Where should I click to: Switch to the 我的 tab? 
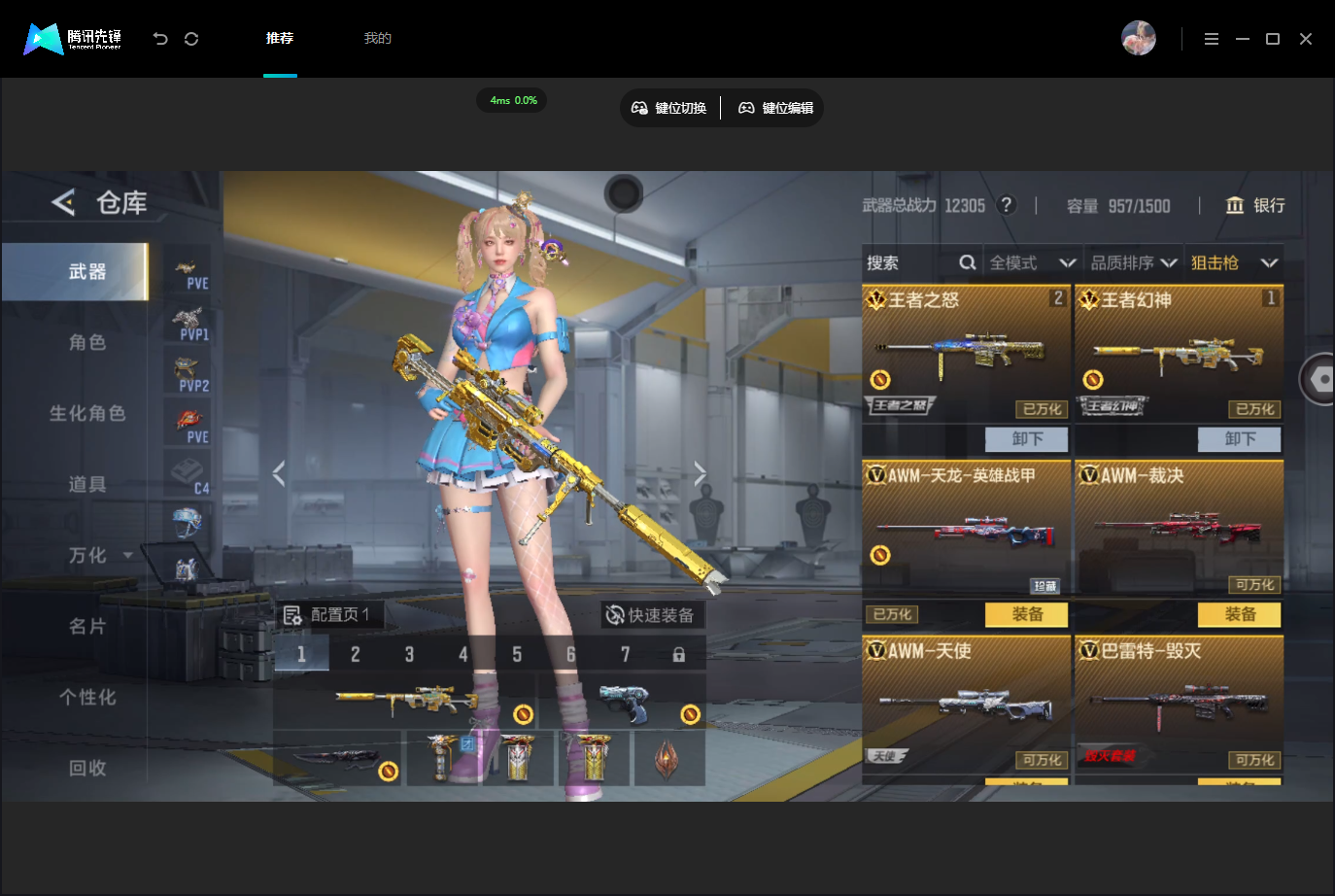(378, 38)
